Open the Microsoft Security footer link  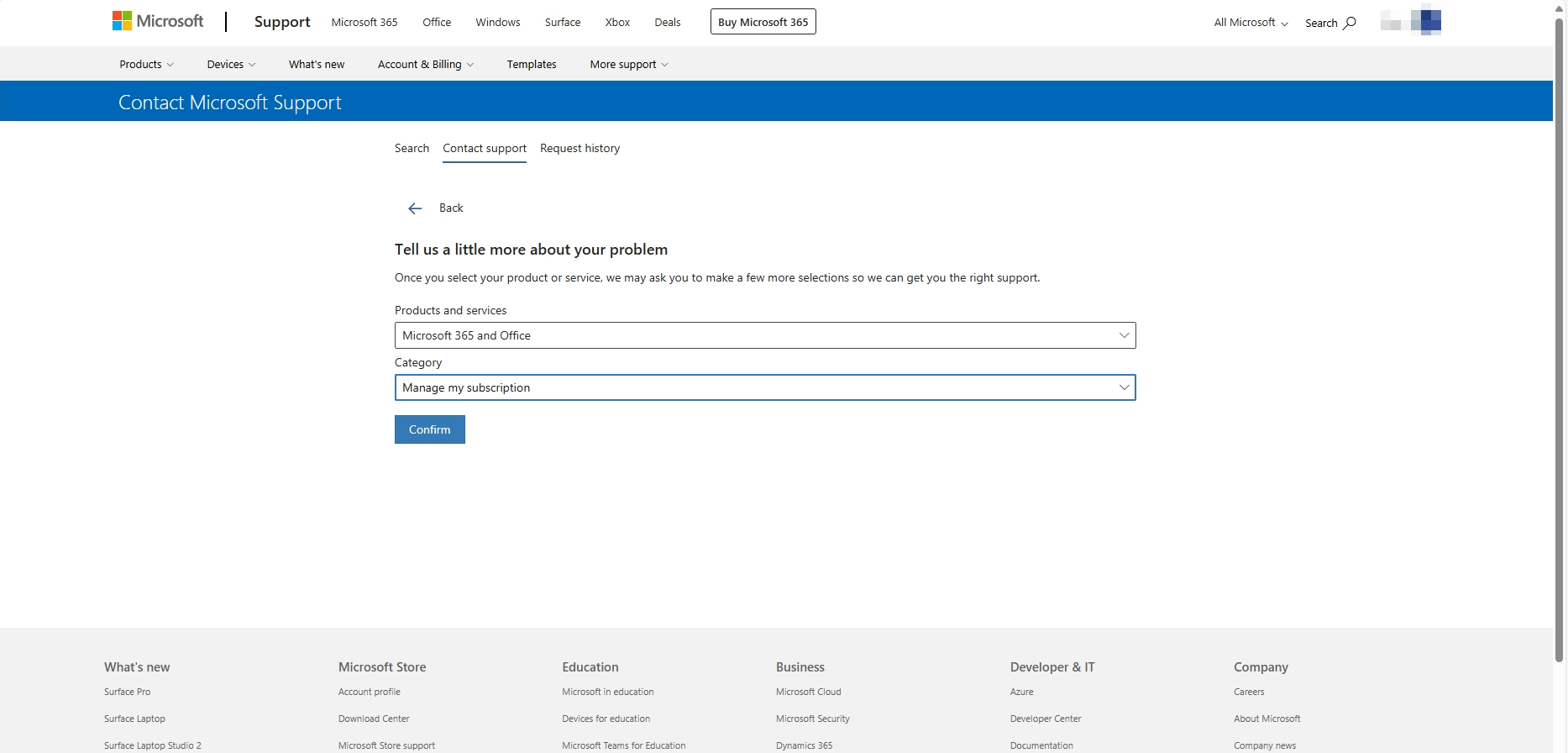813,719
